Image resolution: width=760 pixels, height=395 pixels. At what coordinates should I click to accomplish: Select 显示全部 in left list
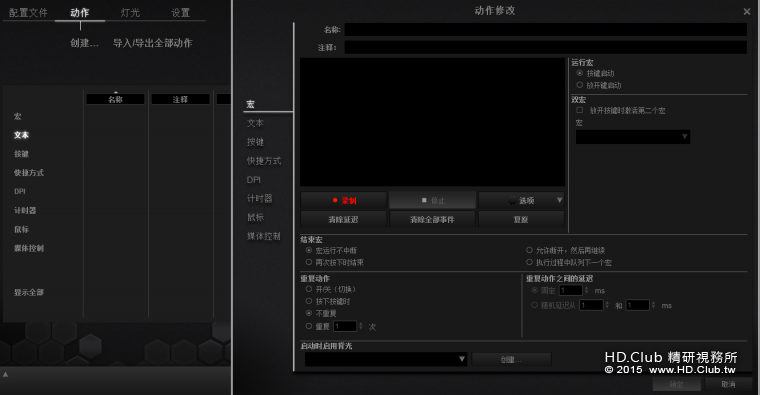[29, 293]
